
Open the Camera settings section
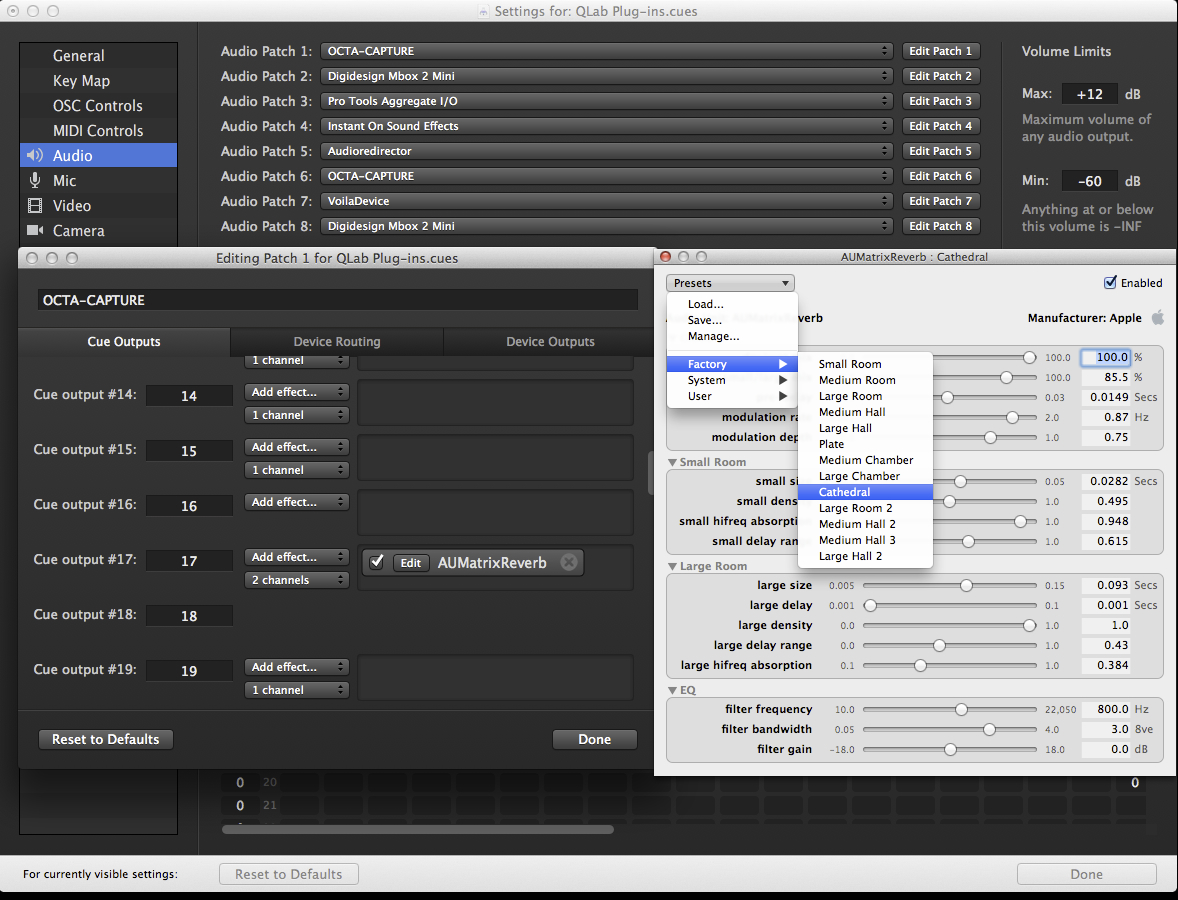(78, 231)
